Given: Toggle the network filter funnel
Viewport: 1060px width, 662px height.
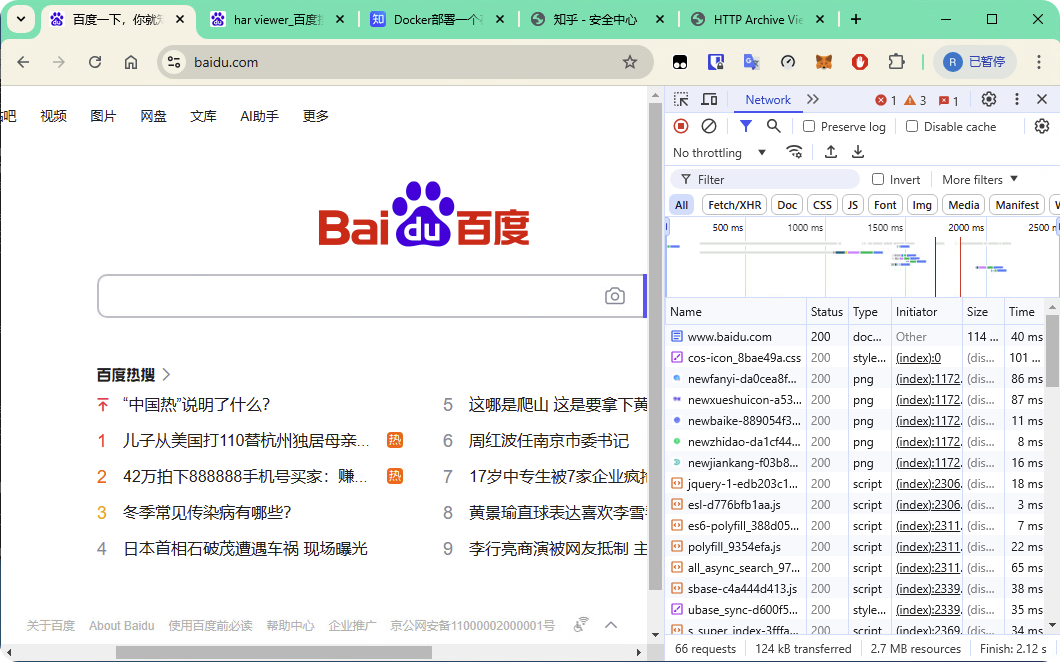Looking at the screenshot, I should [x=746, y=126].
